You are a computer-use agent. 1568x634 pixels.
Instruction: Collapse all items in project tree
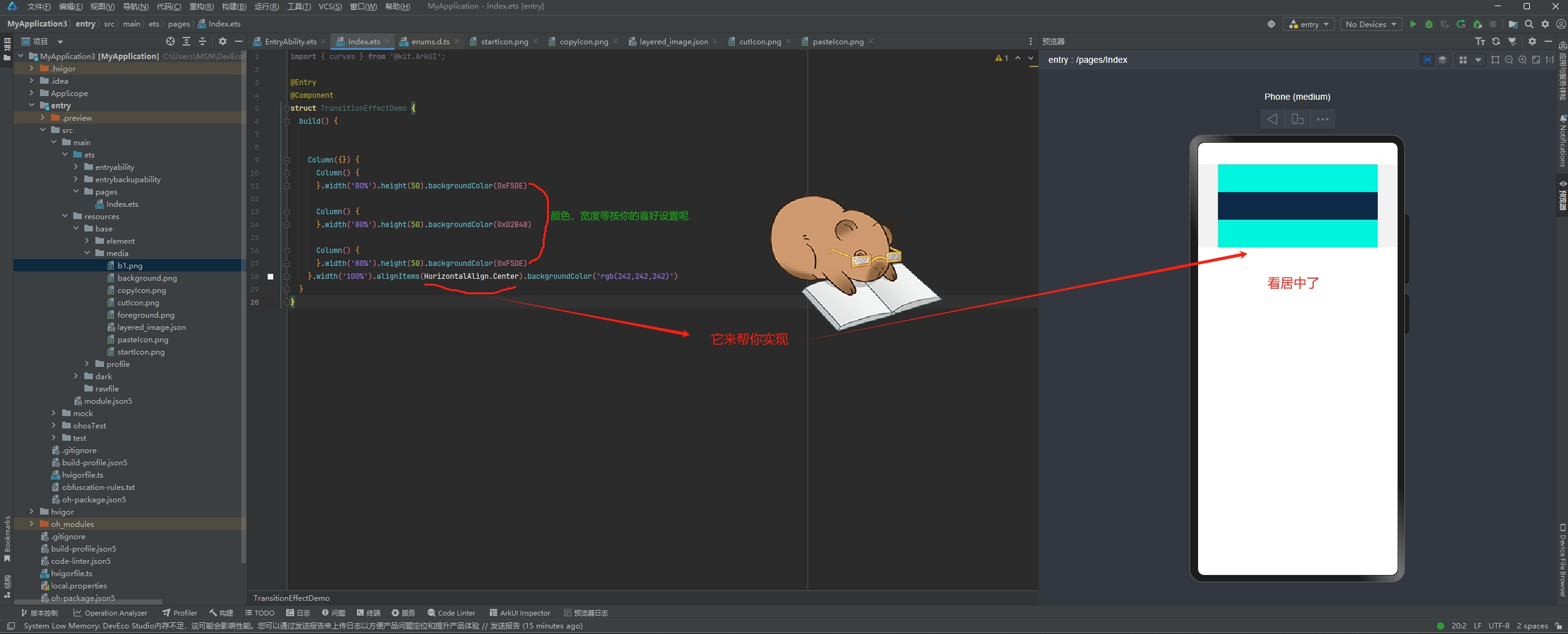[x=202, y=41]
